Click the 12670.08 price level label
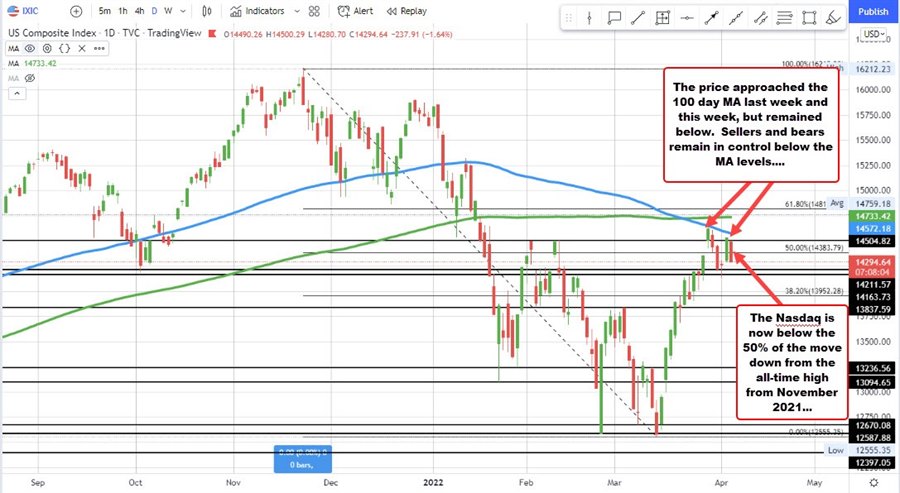The width and height of the screenshot is (900, 493). (873, 425)
